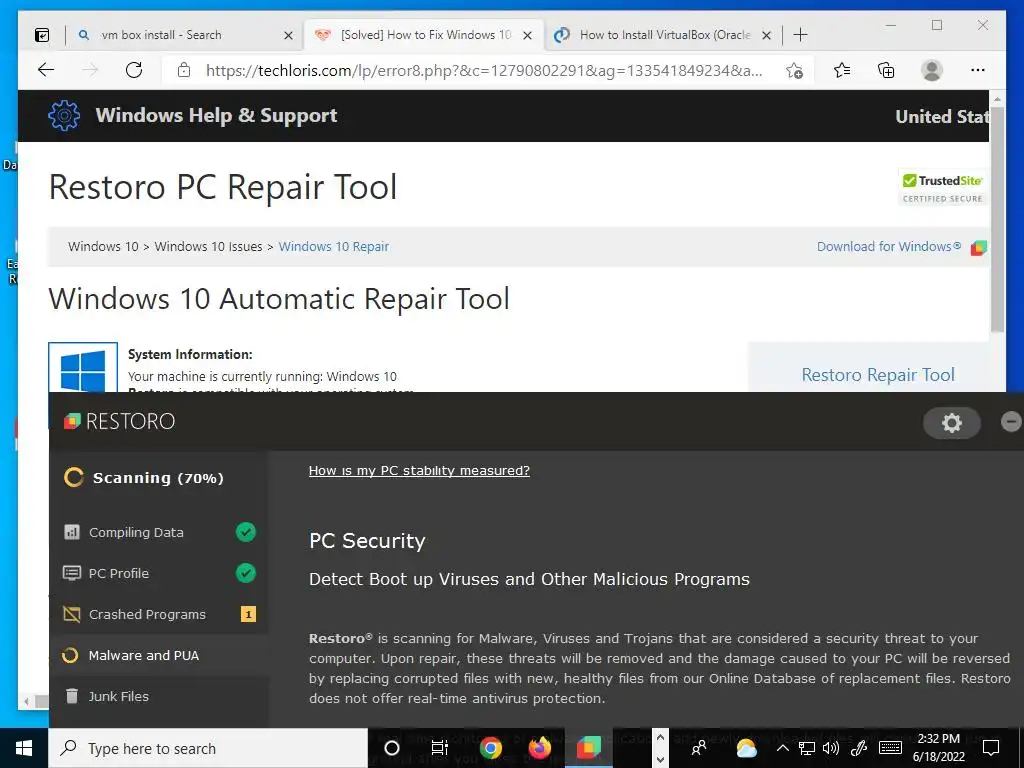Open the Crashed Programs results
The height and width of the screenshot is (768, 1024).
(x=159, y=614)
